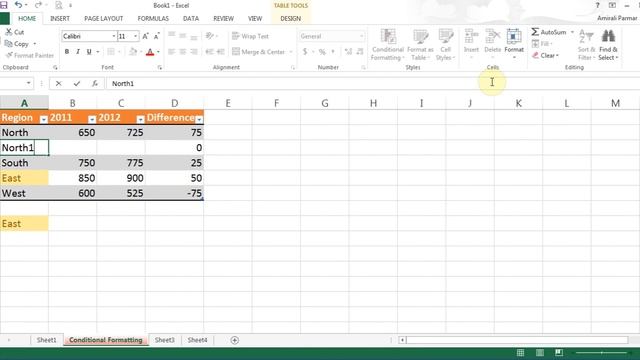Apply Percent style format
The image size is (640, 360).
pos(322,52)
